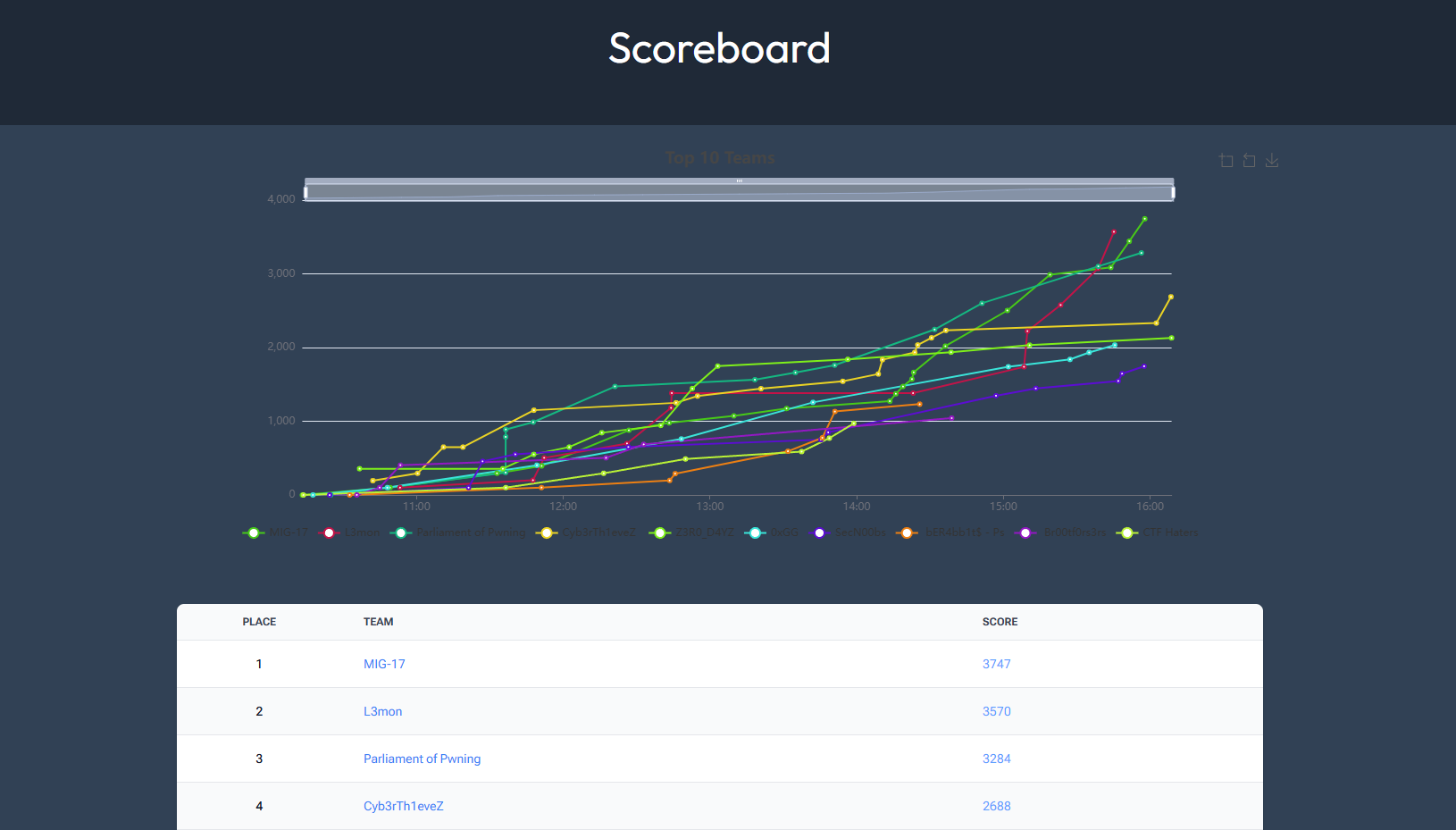Screen dimensions: 1456x830
Task: Click the Parliament of Pwning team link
Action: tap(422, 759)
